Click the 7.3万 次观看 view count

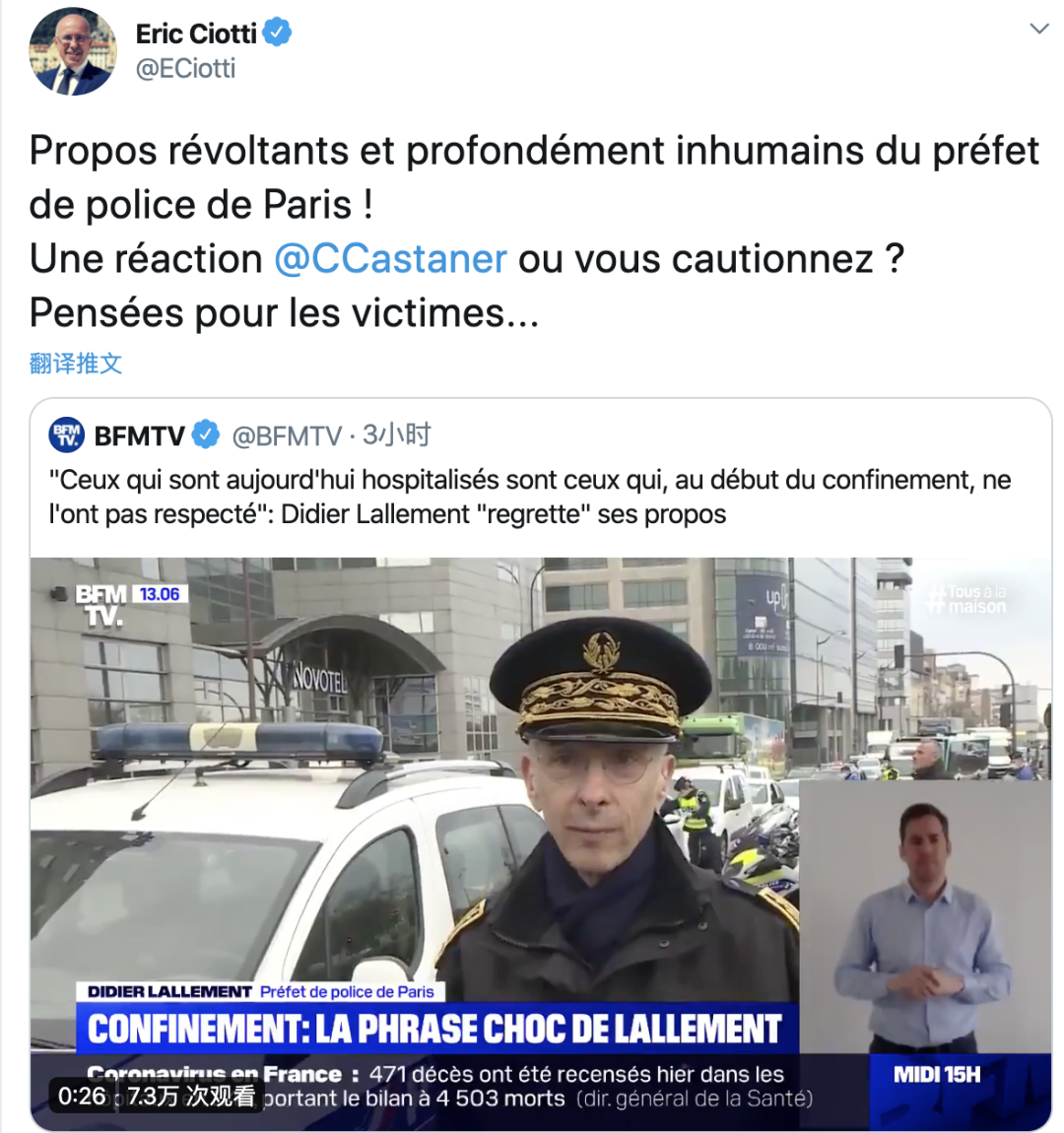coord(191,1097)
